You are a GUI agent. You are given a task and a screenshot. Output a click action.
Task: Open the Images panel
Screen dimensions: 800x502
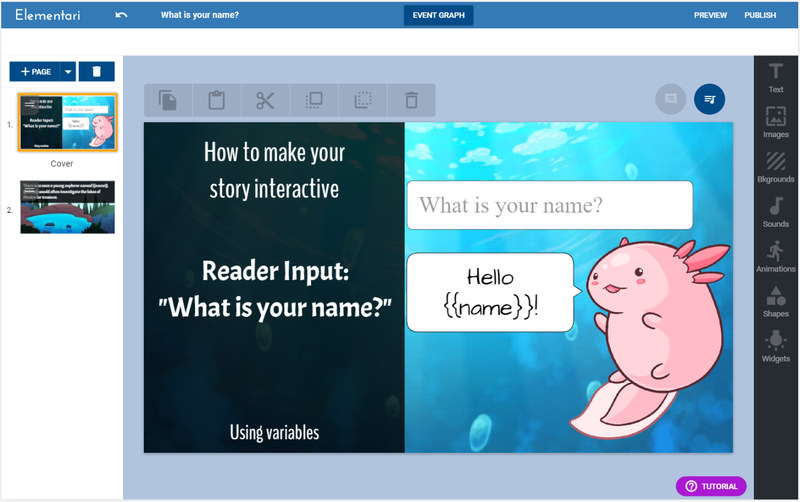click(x=776, y=122)
